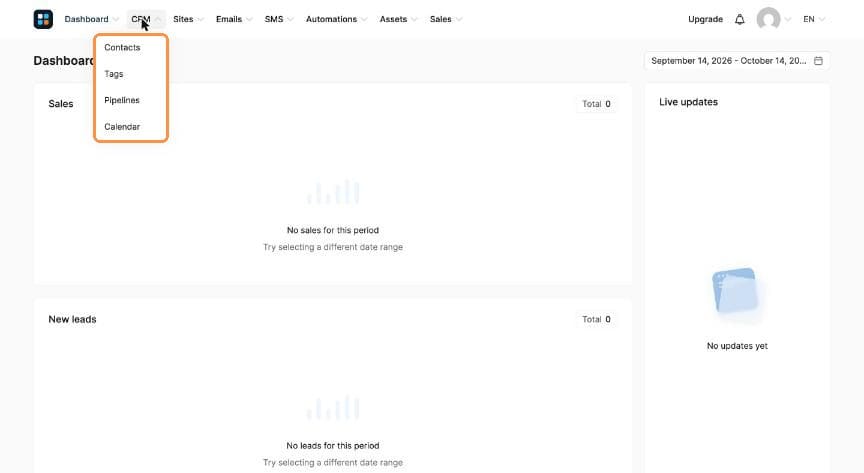Click the Upgrade link
This screenshot has width=864, height=473.
tap(705, 19)
